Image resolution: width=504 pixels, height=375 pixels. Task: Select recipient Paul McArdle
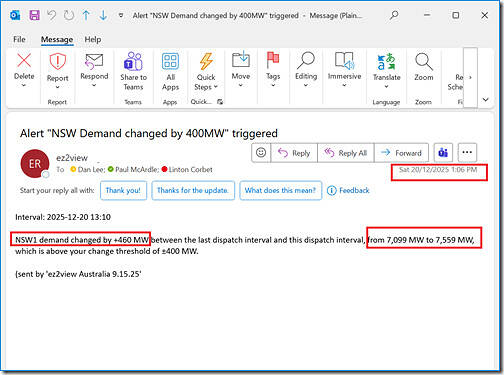pos(134,169)
